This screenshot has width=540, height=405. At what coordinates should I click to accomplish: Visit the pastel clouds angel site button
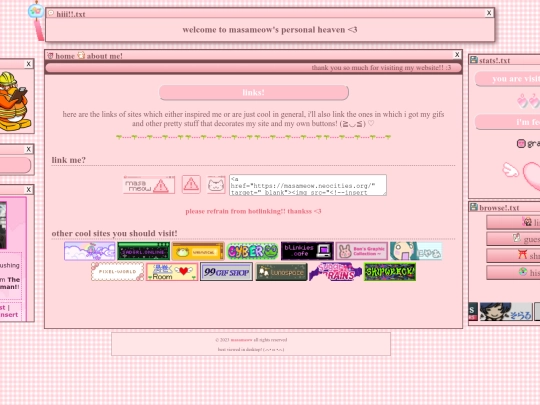pyautogui.click(x=90, y=251)
